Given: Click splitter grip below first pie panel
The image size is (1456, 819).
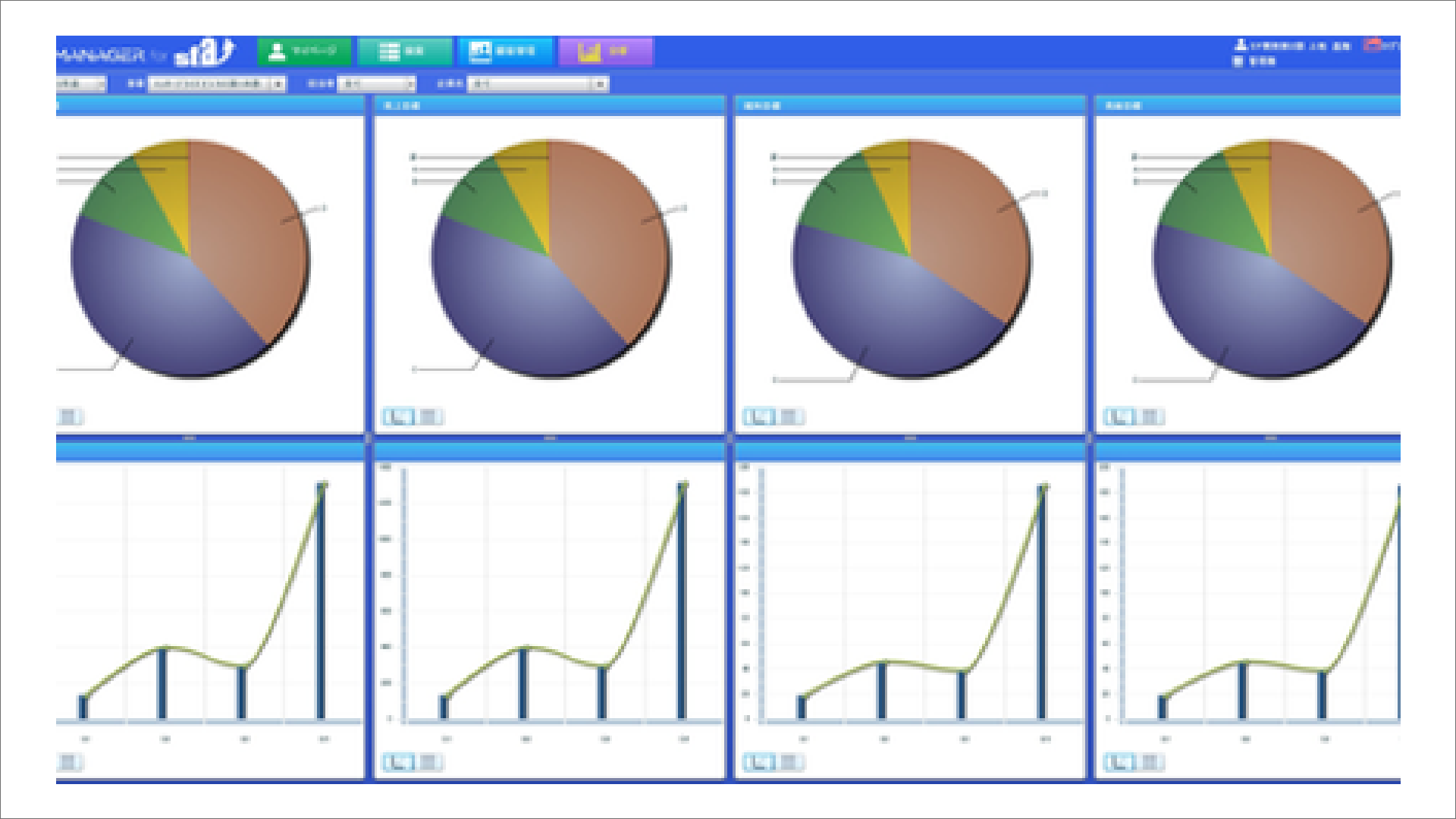Looking at the screenshot, I should 190,438.
